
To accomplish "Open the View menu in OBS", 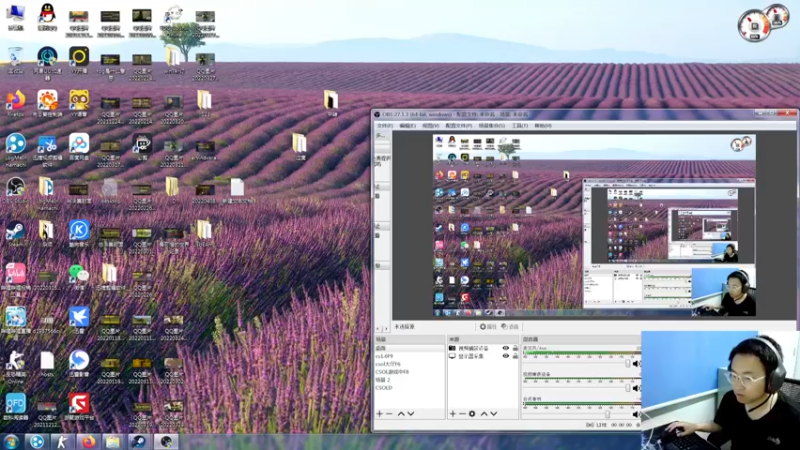I will (431, 126).
